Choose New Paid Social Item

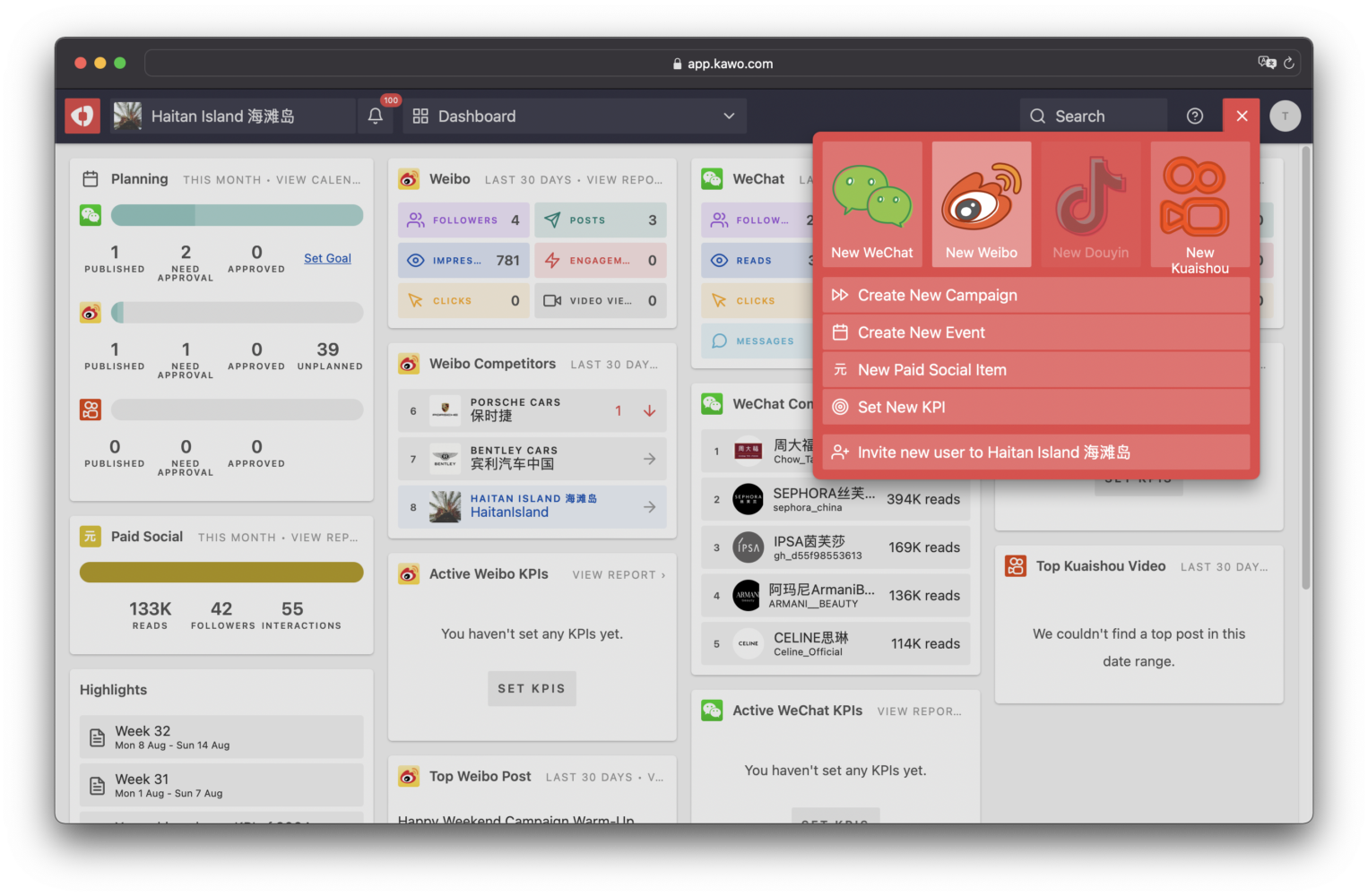pos(932,369)
